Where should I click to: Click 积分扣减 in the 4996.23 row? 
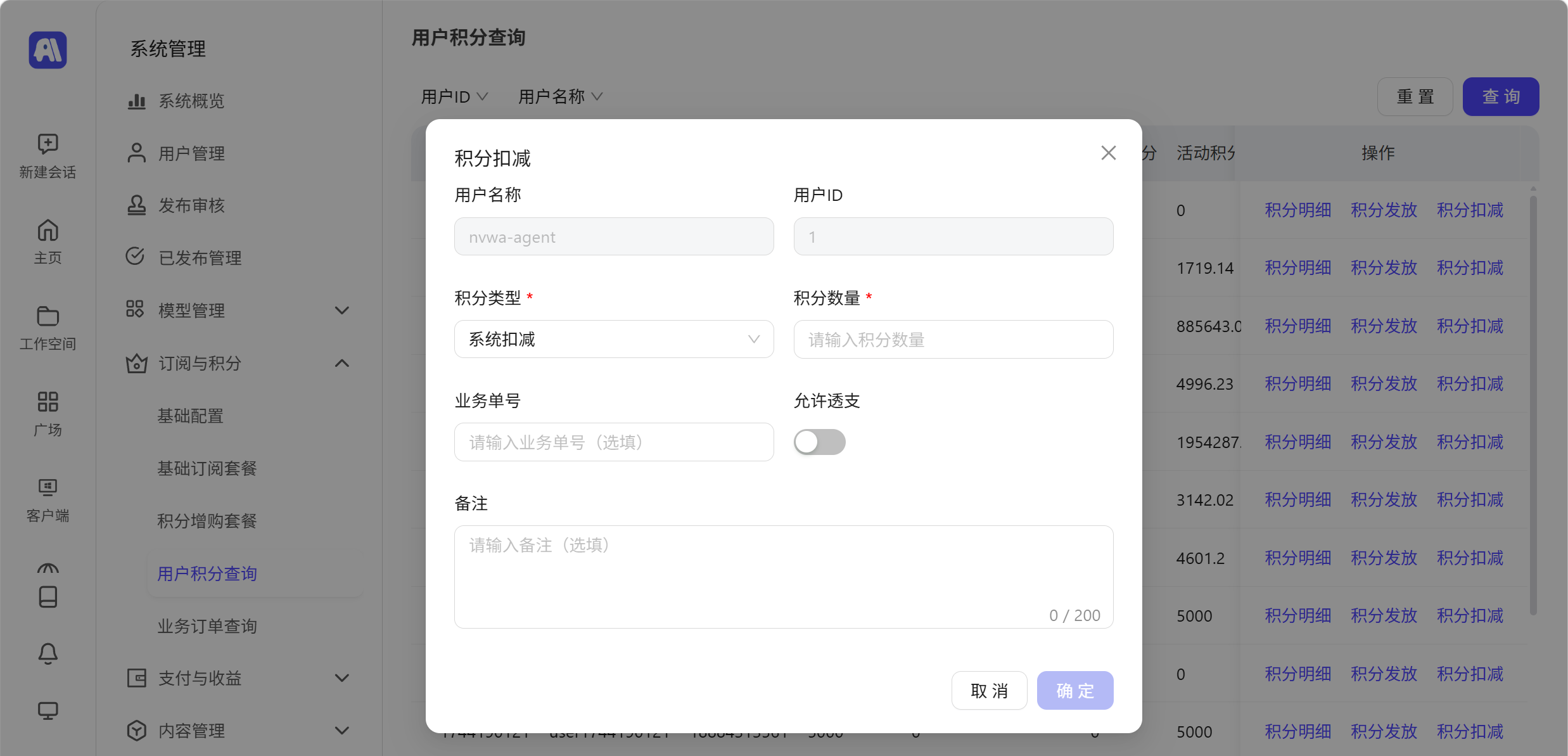[1470, 383]
